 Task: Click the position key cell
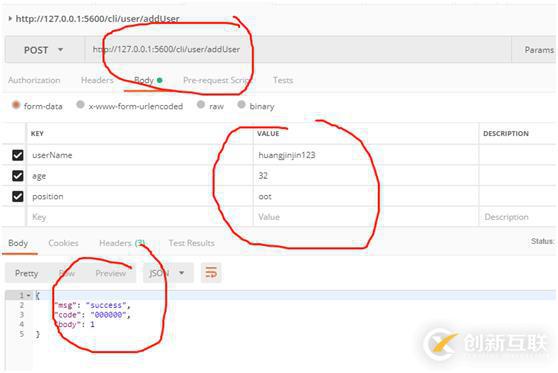tap(140, 196)
